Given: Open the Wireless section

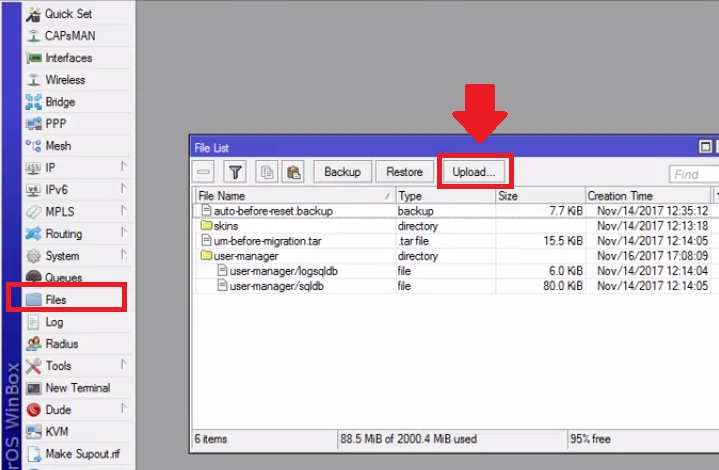Looking at the screenshot, I should pyautogui.click(x=65, y=80).
